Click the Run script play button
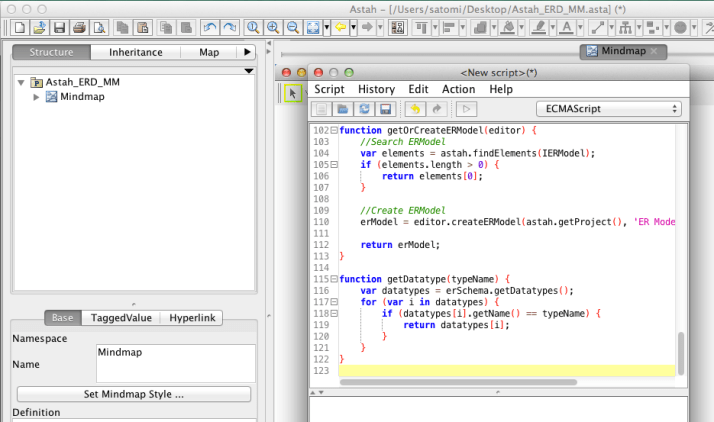Screen dimensions: 714x422 [467, 109]
